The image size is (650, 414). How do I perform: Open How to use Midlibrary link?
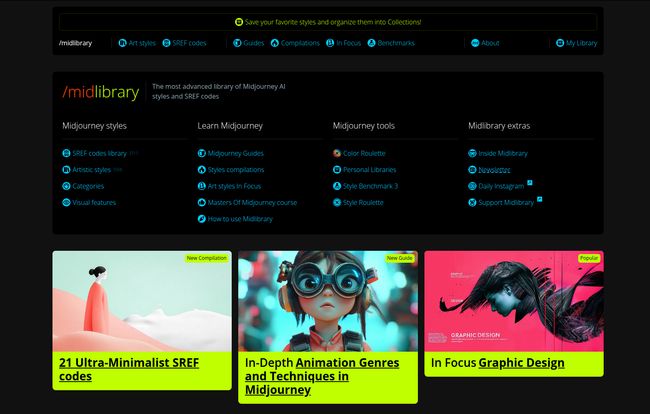coord(240,219)
